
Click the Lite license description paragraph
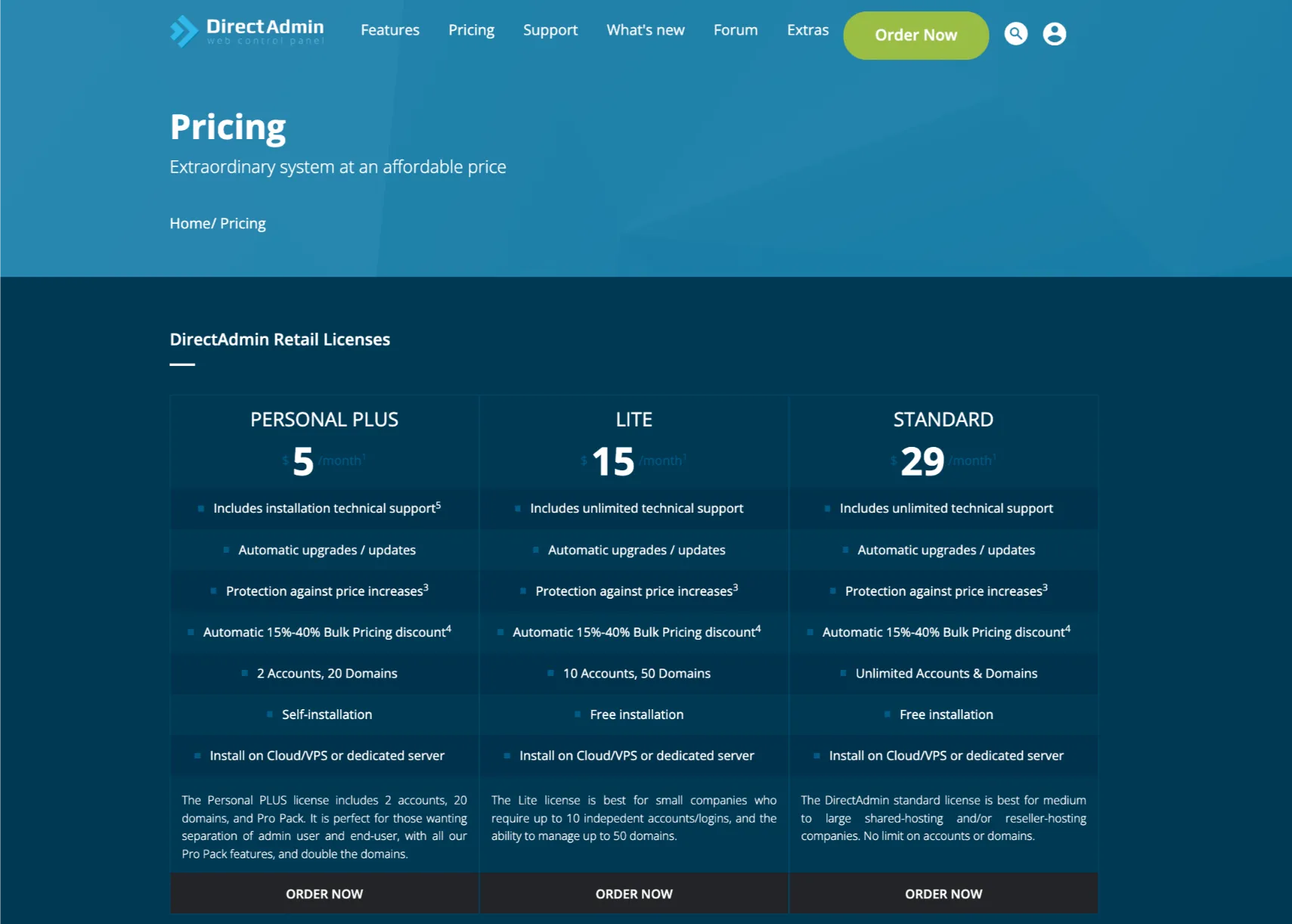pos(634,818)
